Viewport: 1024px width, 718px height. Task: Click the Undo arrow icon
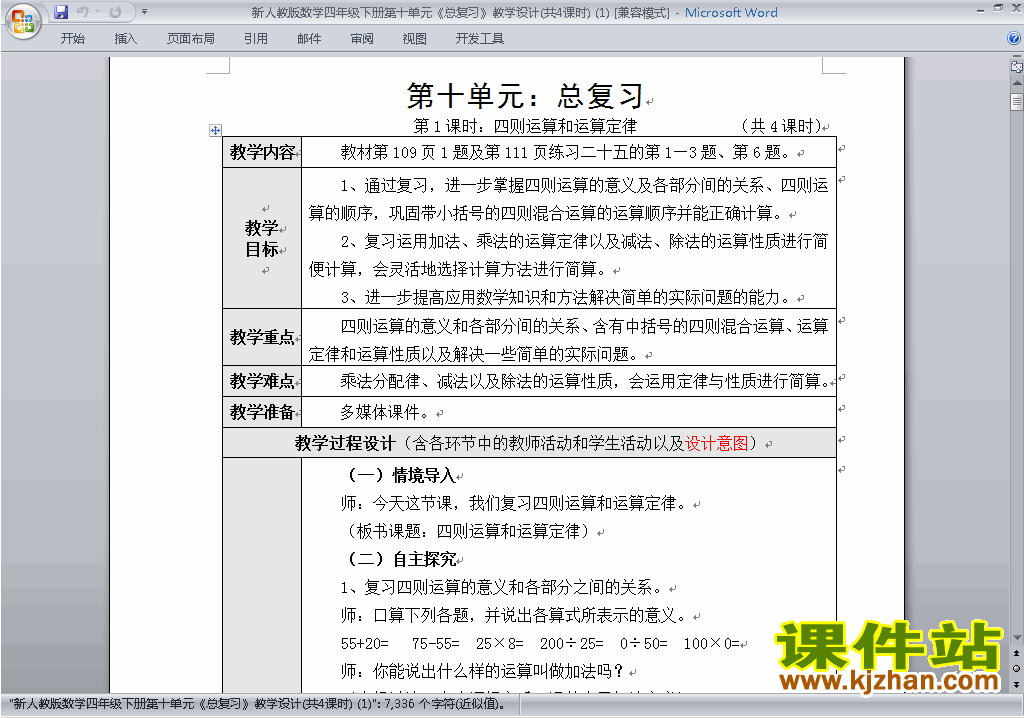tap(82, 12)
